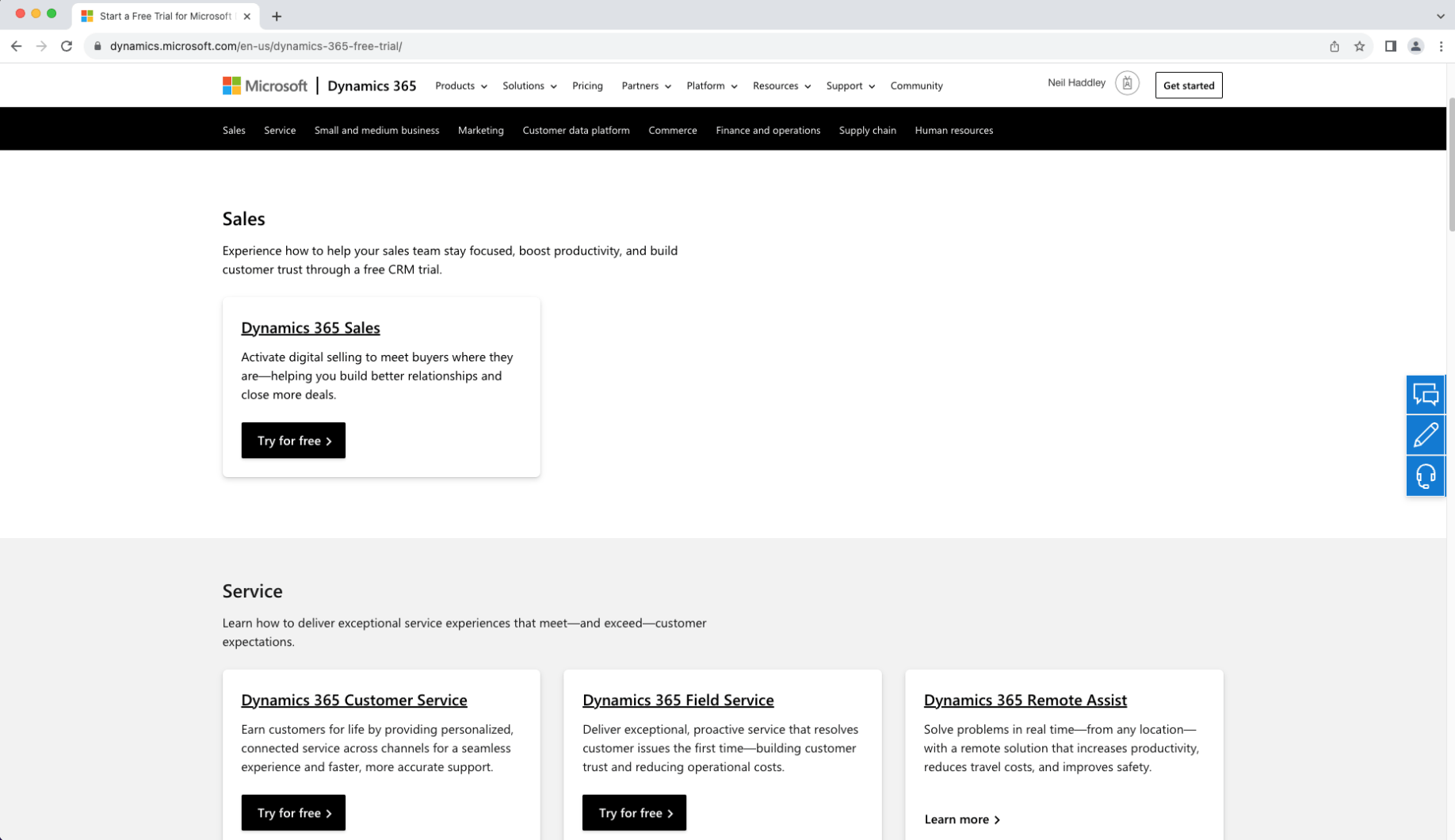1455x840 pixels.
Task: Expand the Resources dropdown
Action: 781,86
